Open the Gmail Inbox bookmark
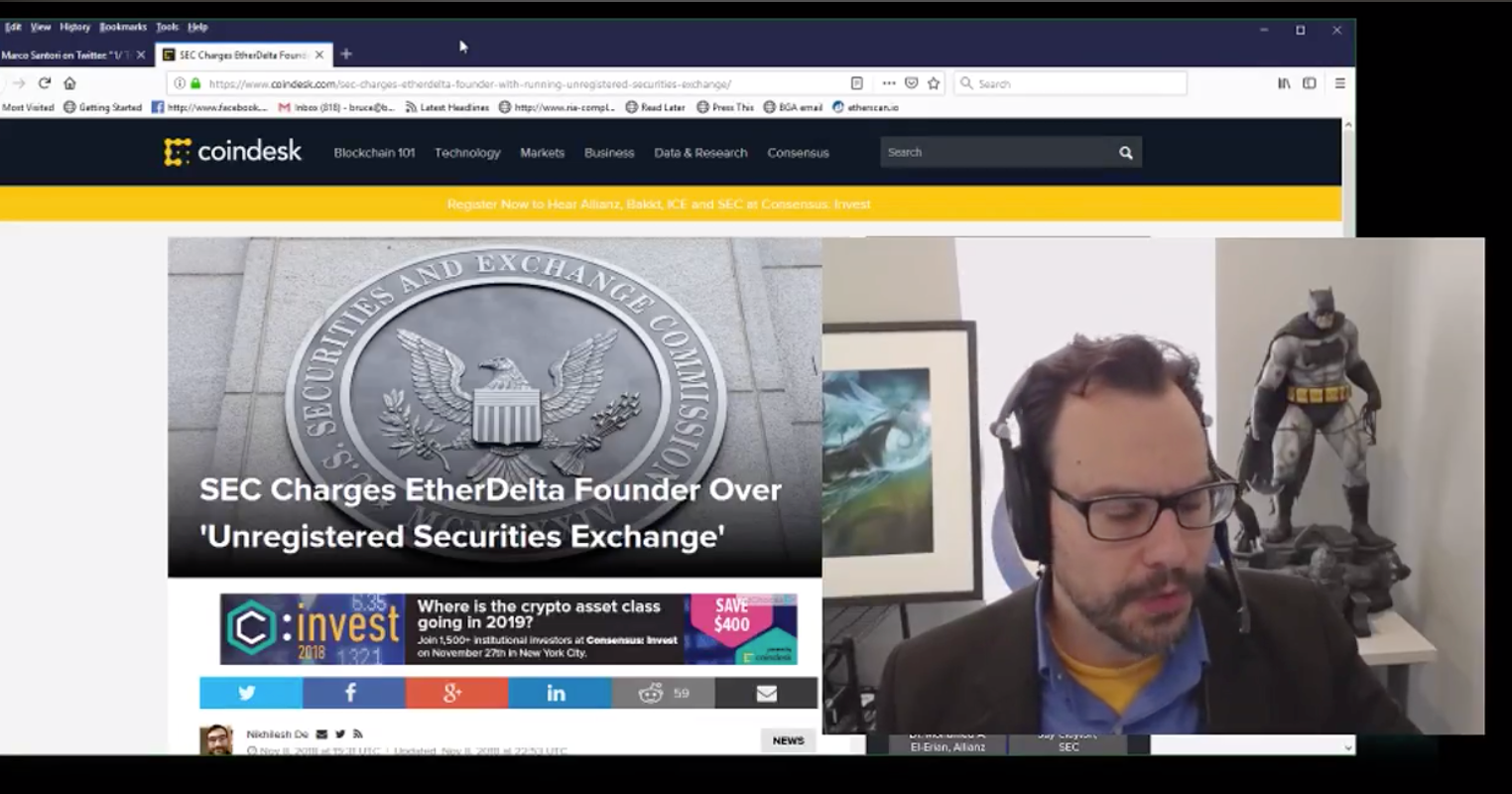Image resolution: width=1512 pixels, height=794 pixels. coord(336,107)
